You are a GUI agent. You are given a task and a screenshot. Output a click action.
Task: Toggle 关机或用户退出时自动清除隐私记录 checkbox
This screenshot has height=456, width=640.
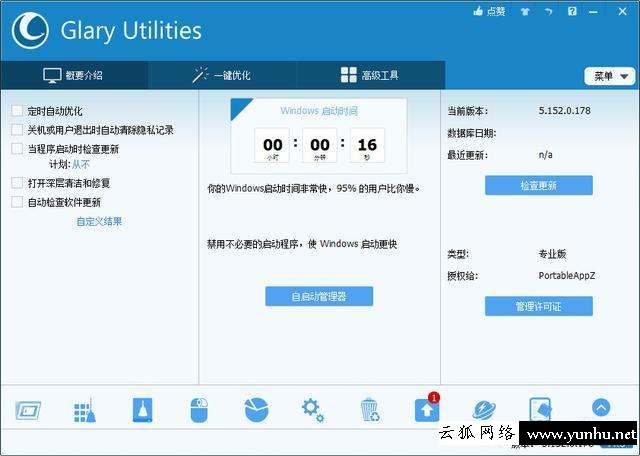17,130
